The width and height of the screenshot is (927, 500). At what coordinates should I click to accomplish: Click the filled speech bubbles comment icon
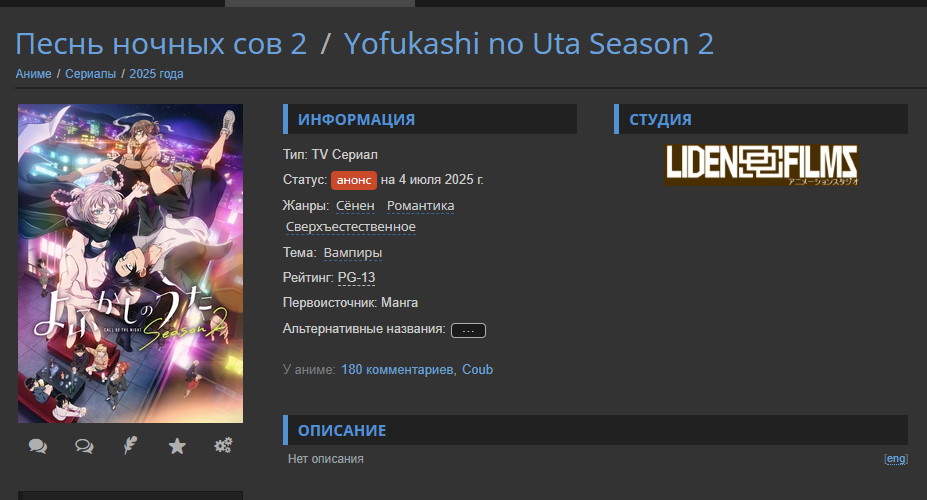38,446
